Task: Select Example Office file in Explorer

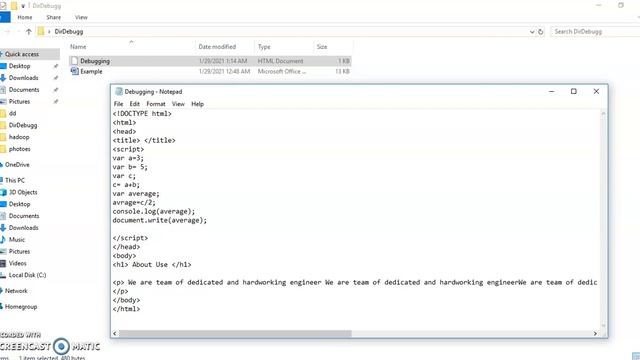Action: [210, 71]
